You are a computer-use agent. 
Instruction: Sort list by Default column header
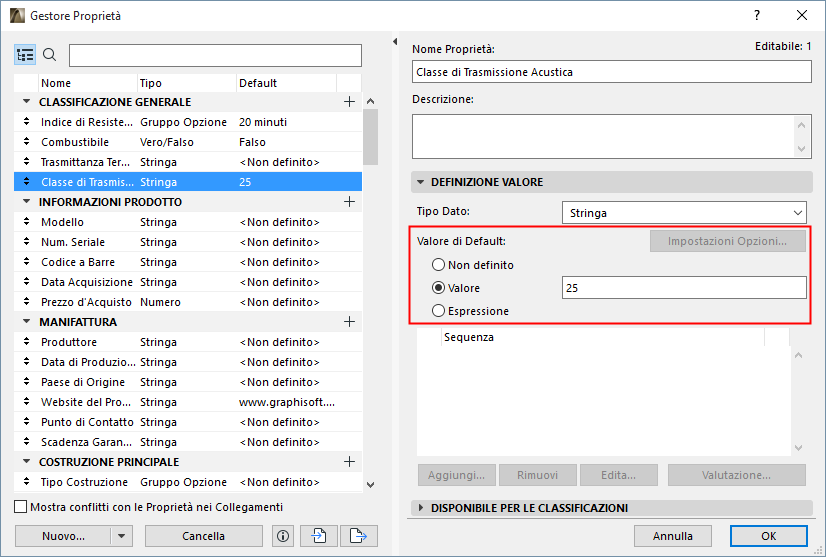[x=286, y=83]
